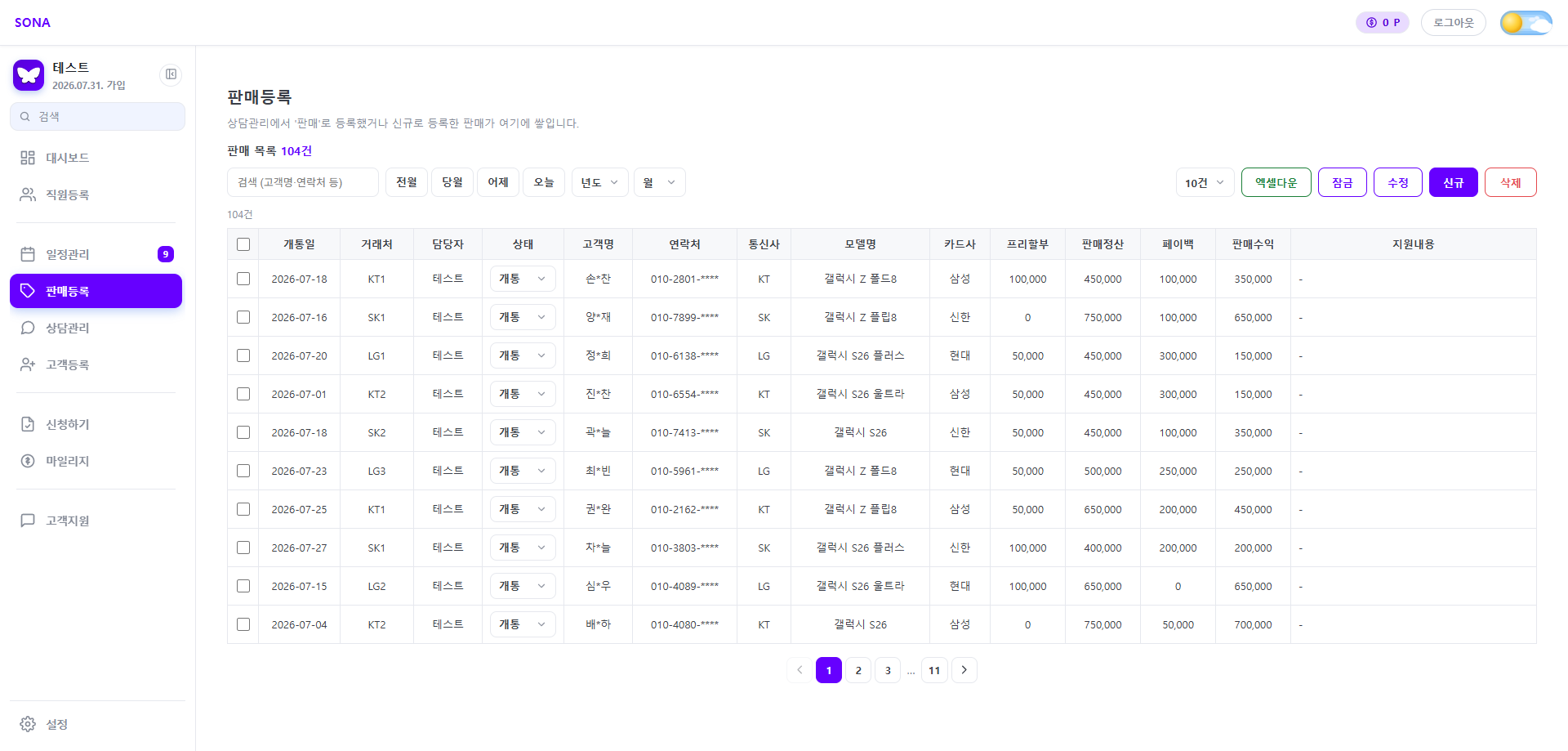Open the 대시보드 dashboard icon
Viewport: 1568px width, 751px height.
pos(28,158)
